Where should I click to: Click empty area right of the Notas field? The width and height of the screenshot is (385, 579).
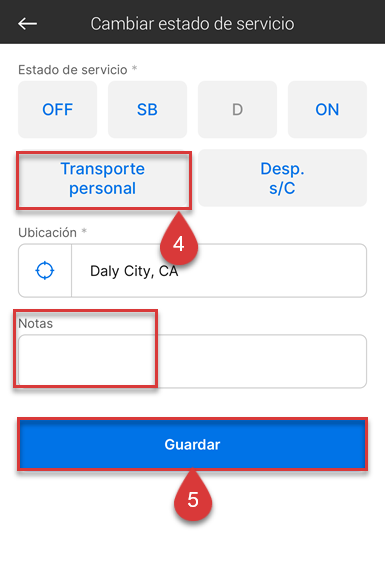click(x=376, y=361)
